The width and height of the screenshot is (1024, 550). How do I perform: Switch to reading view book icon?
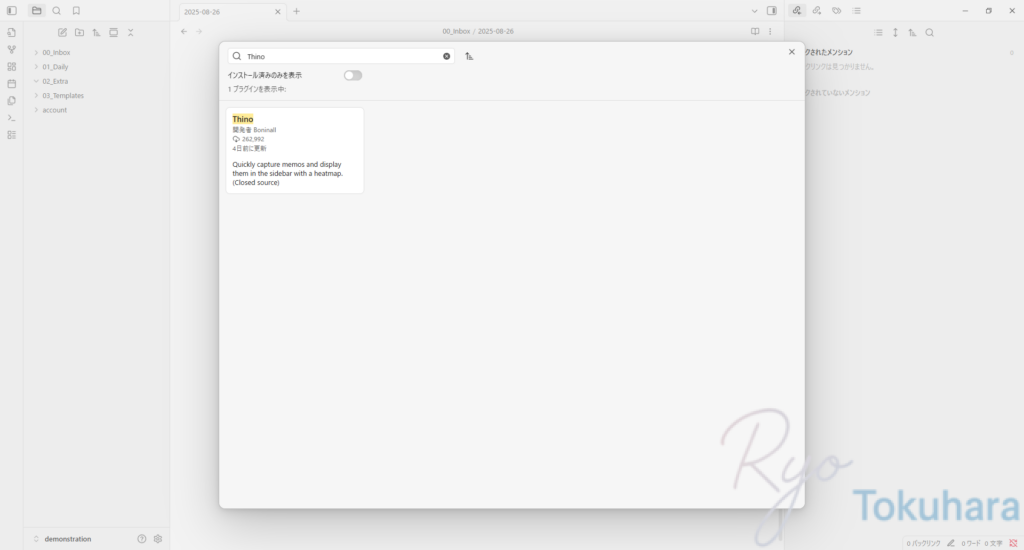point(755,31)
